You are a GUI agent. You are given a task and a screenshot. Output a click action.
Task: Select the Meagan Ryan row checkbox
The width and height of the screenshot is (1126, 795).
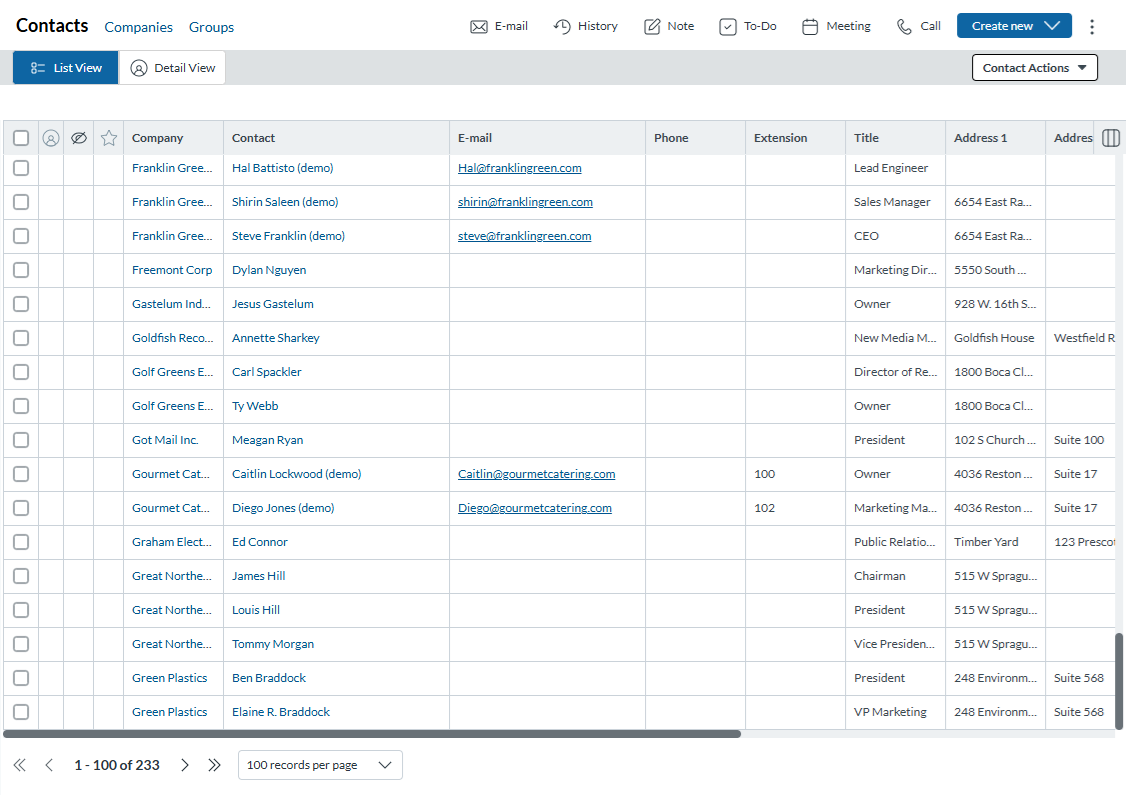pos(21,440)
